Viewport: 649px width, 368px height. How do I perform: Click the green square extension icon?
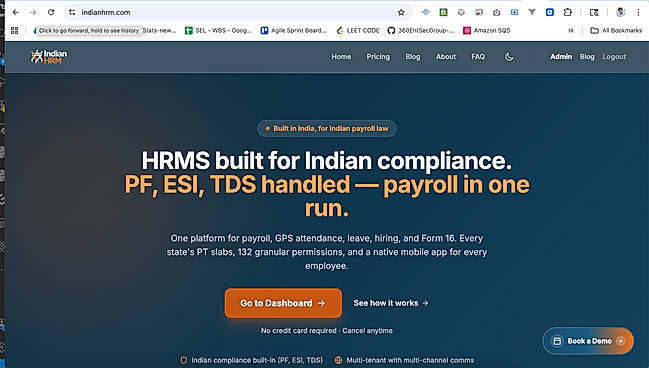pos(443,12)
